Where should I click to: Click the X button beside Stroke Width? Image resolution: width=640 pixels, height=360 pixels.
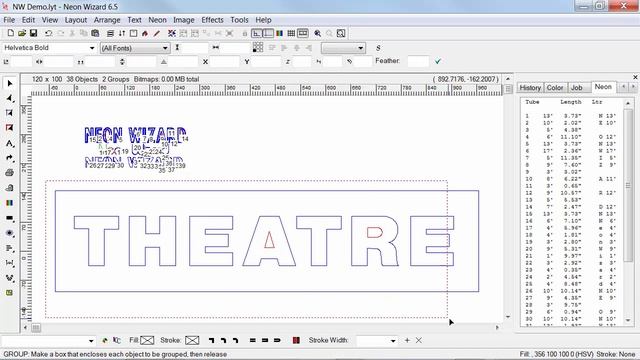pyautogui.click(x=418, y=340)
